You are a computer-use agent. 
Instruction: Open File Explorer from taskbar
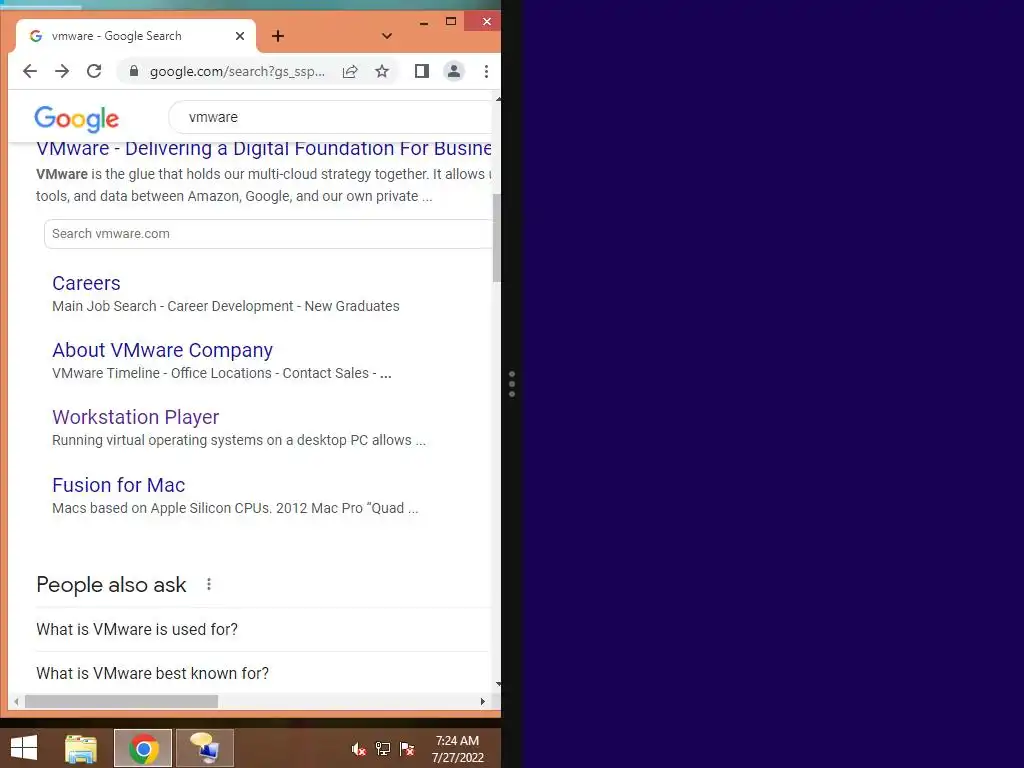(x=81, y=748)
